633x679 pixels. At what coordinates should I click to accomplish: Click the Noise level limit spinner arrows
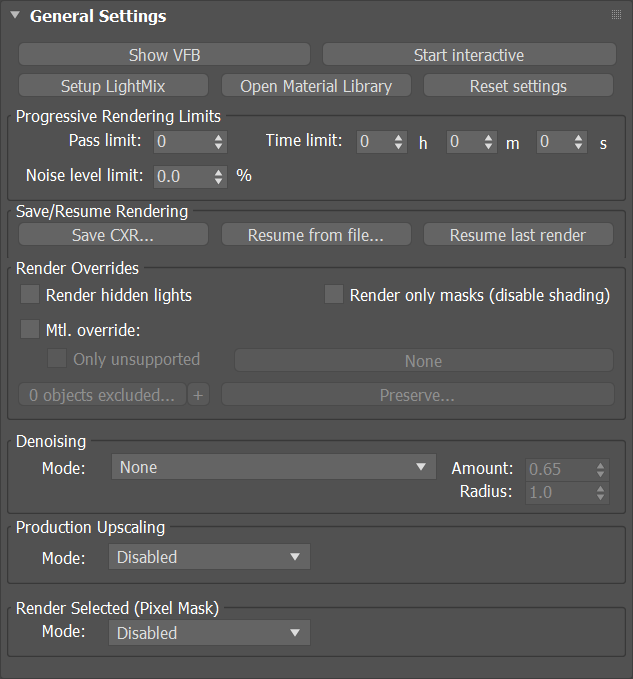[219, 177]
